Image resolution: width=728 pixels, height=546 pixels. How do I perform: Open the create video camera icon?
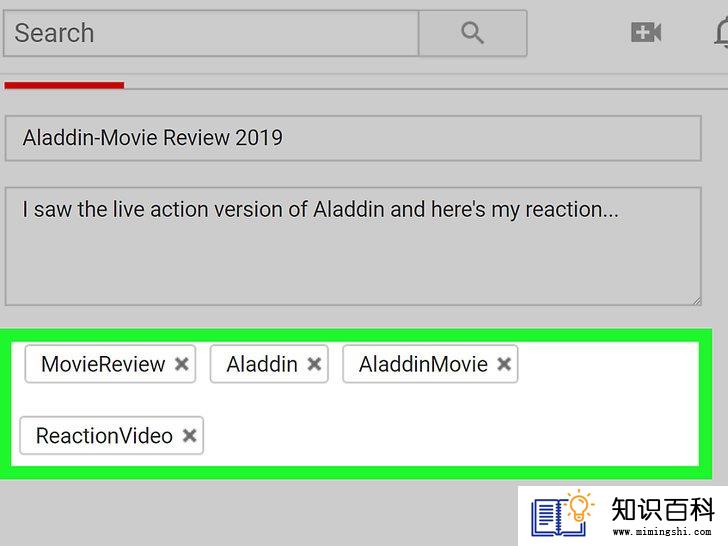pos(646,32)
